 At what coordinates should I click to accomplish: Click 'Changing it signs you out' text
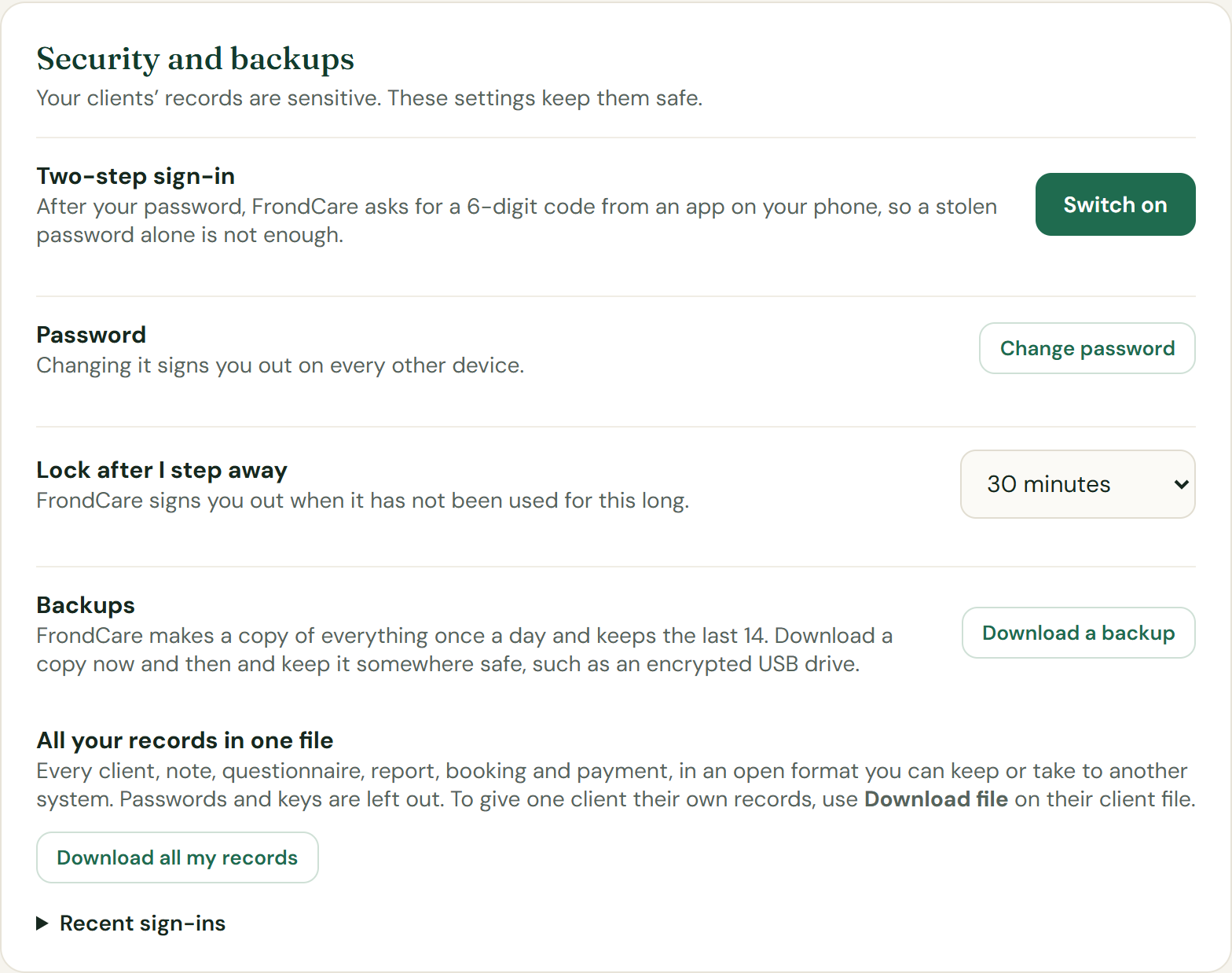[x=280, y=365]
